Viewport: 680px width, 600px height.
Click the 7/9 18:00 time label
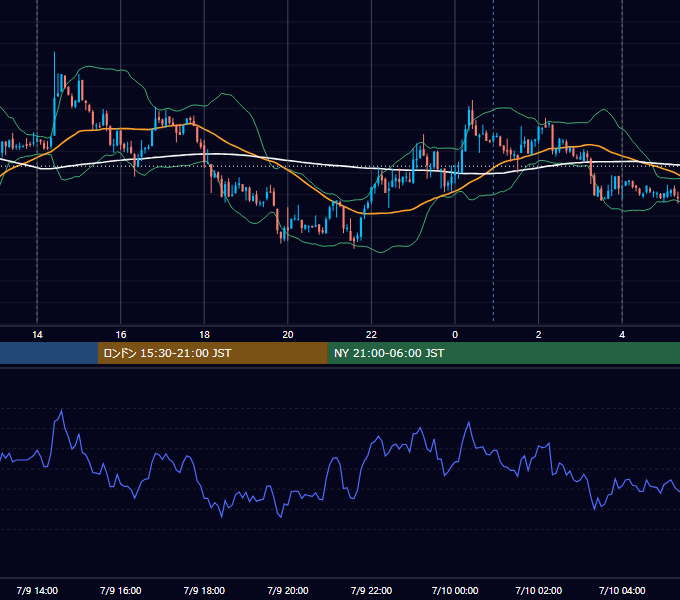(x=204, y=590)
